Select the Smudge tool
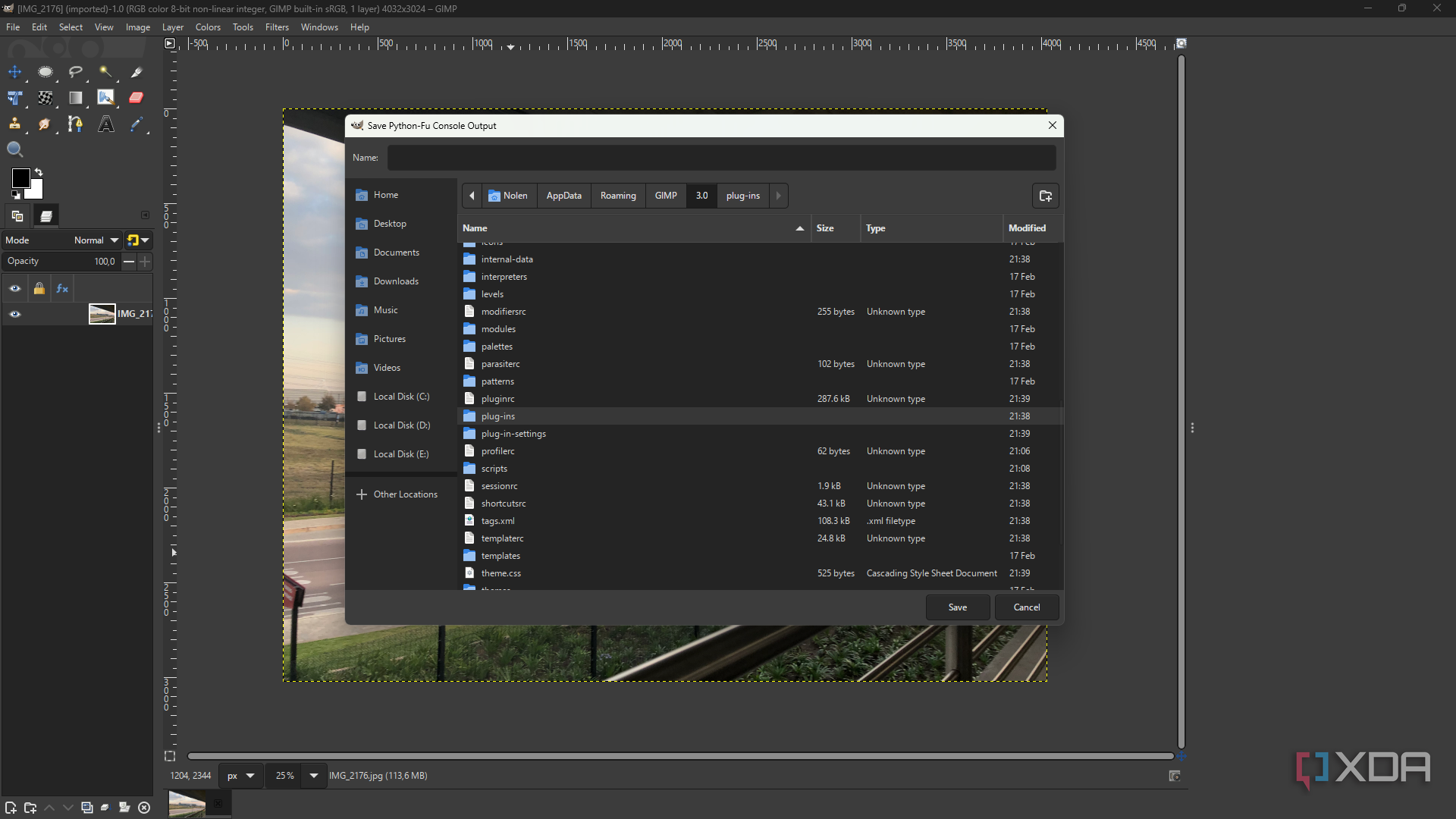Viewport: 1456px width, 819px height. pos(45,124)
